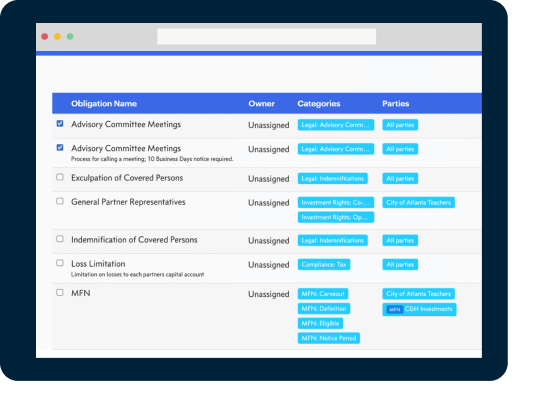Click the MFN: Eligible category tag
Image resolution: width=536 pixels, height=411 pixels.
click(x=320, y=323)
